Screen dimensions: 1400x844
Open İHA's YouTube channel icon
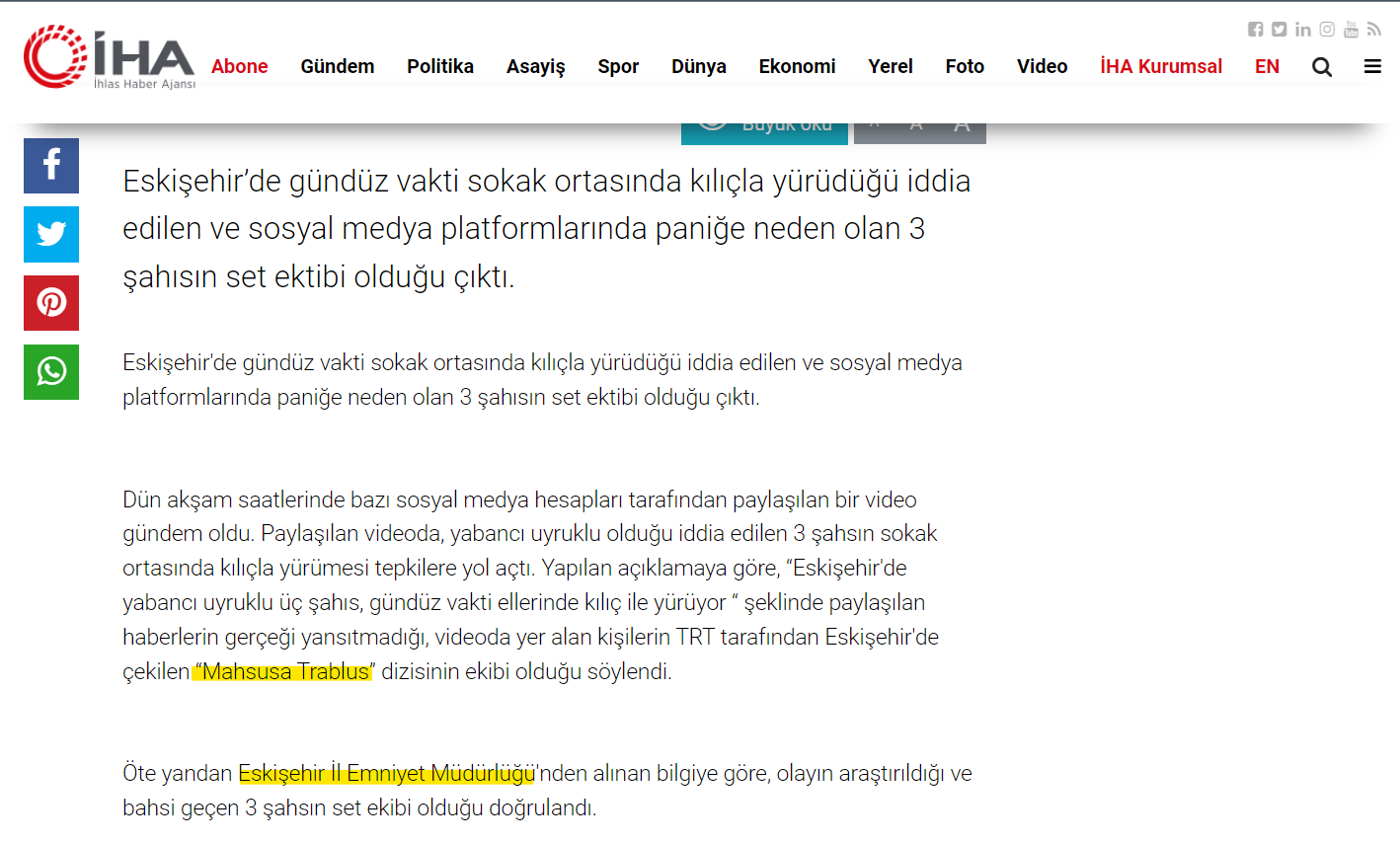pos(1351,29)
